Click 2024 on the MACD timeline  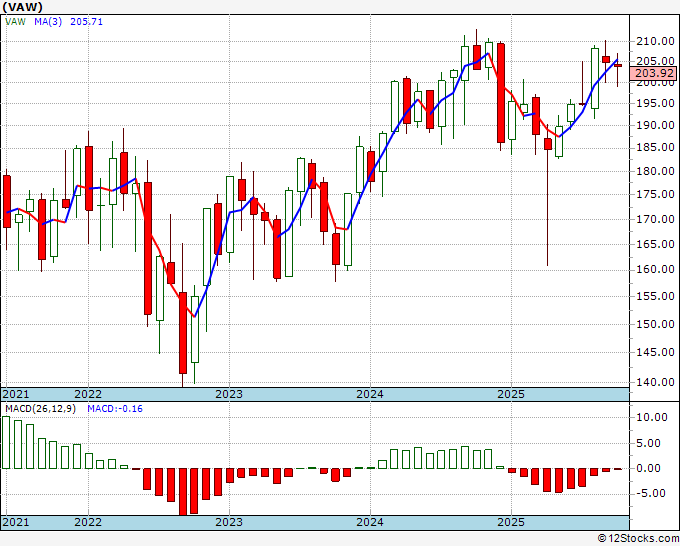370,522
